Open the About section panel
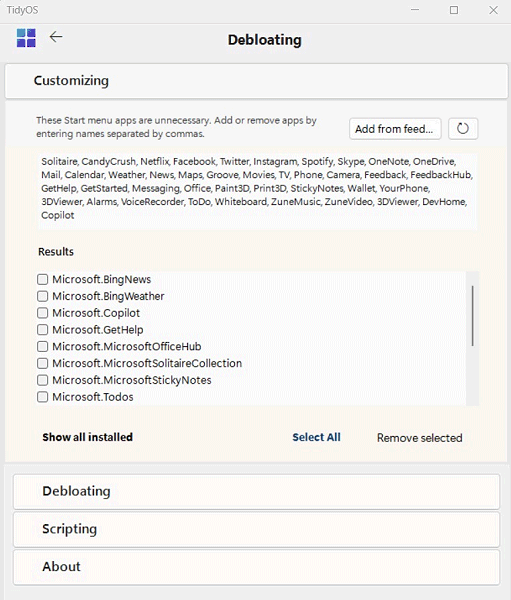 (x=256, y=567)
